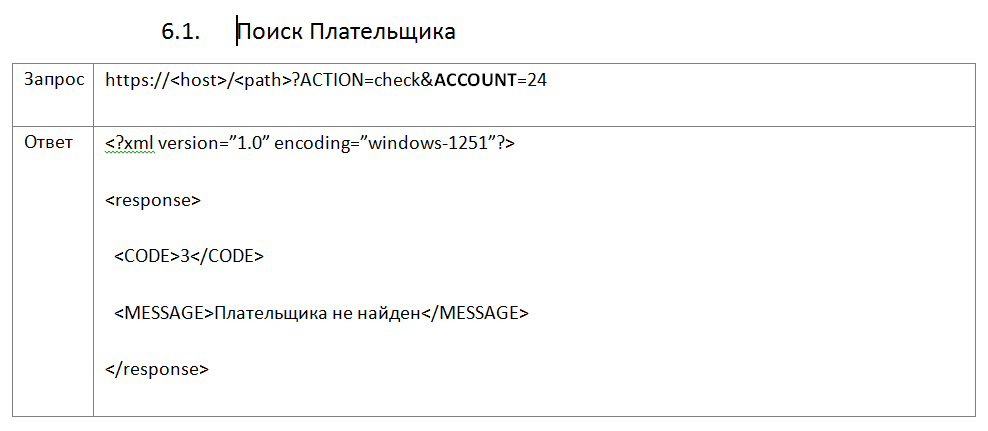Click the word "найден" in the message
988x431 pixels.
[x=391, y=312]
